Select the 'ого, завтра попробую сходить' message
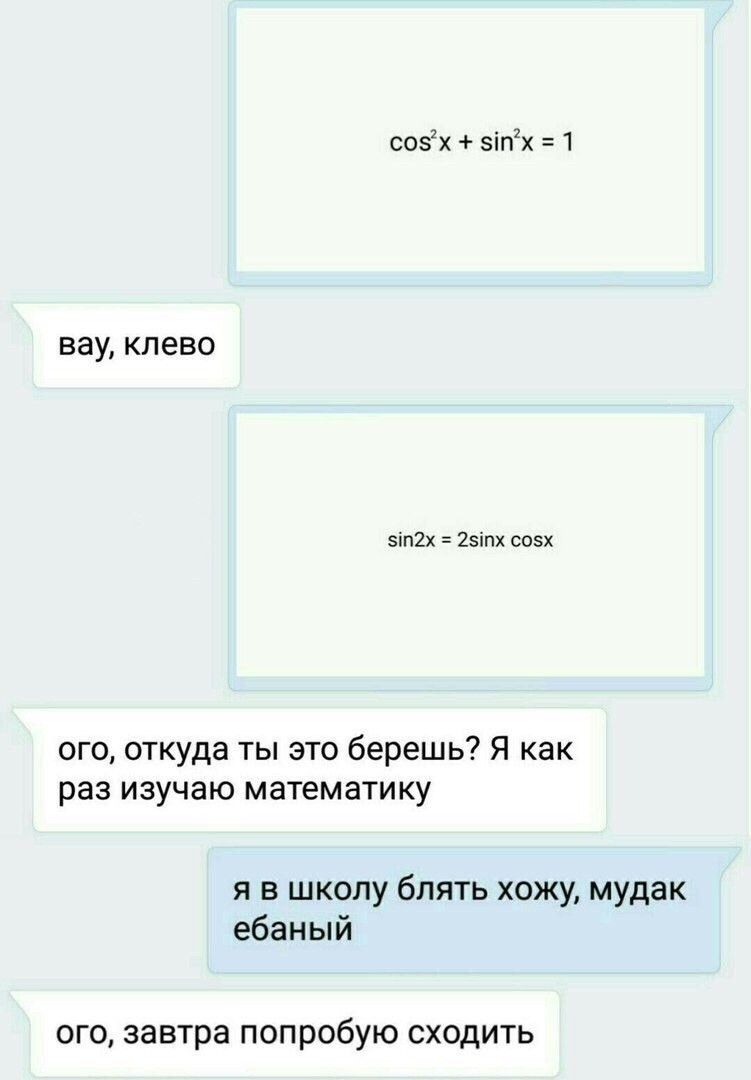 [x=296, y=1033]
